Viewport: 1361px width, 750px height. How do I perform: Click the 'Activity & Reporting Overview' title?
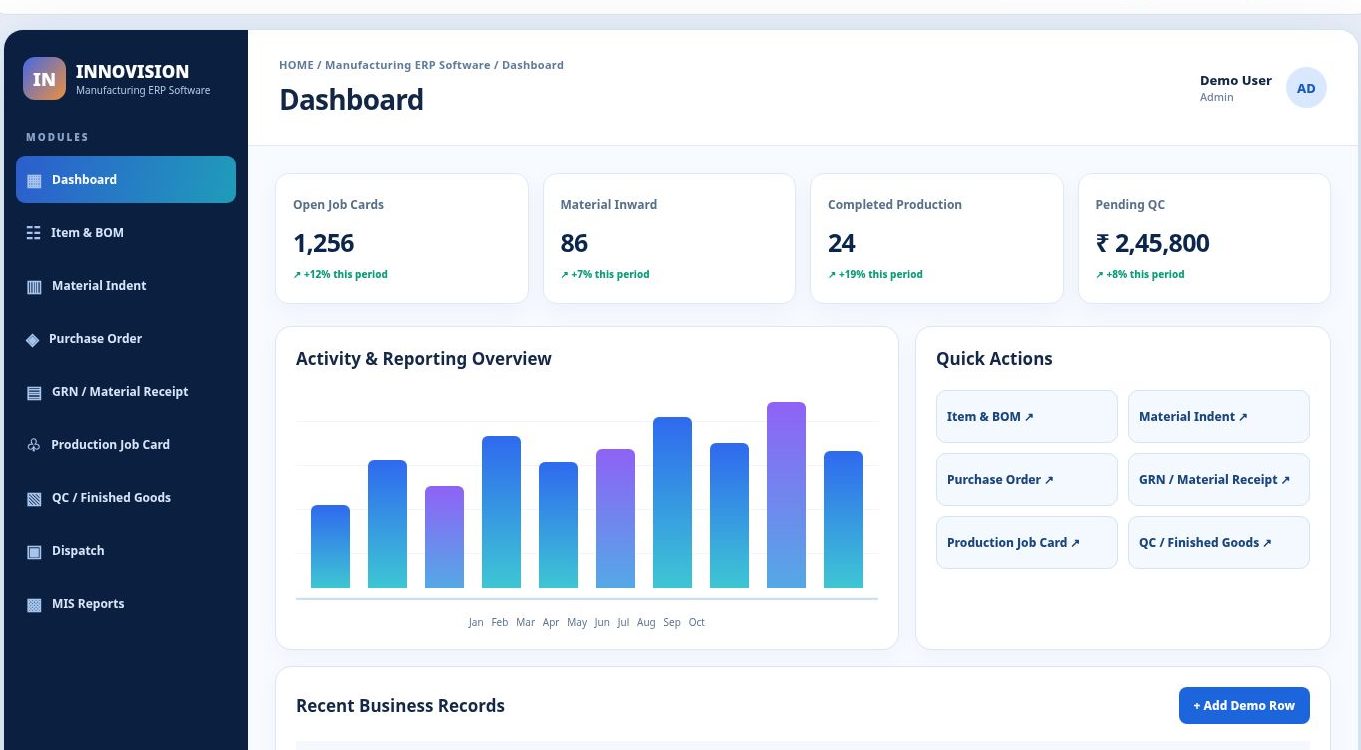click(x=424, y=359)
